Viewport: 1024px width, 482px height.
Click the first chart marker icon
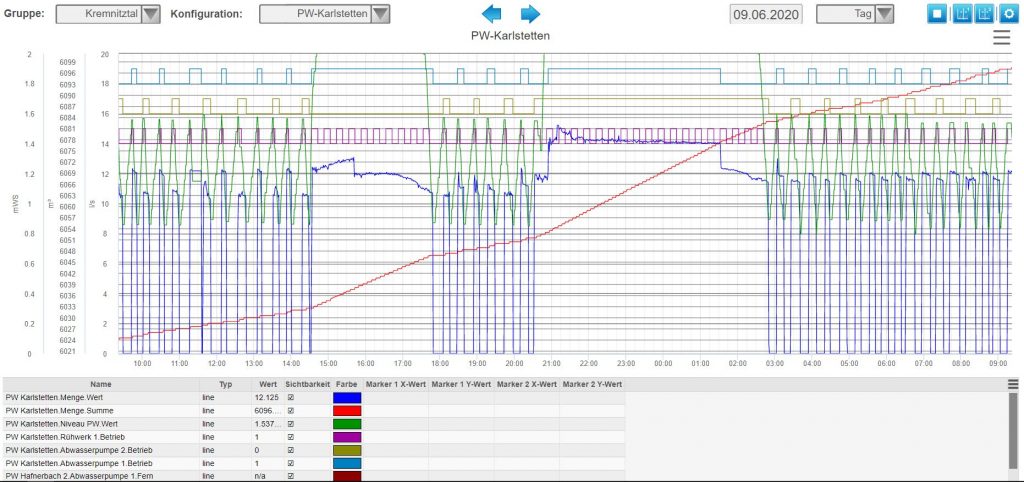pyautogui.click(x=961, y=14)
